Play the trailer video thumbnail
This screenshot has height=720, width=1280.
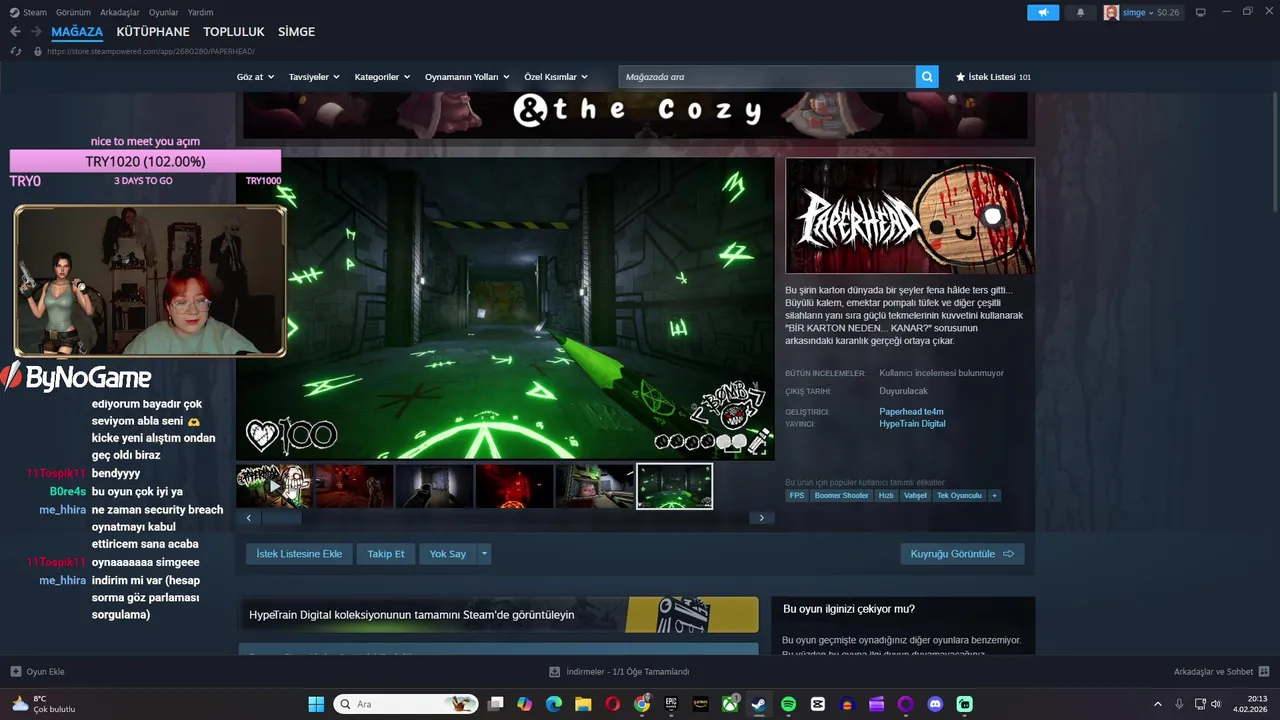(x=274, y=486)
